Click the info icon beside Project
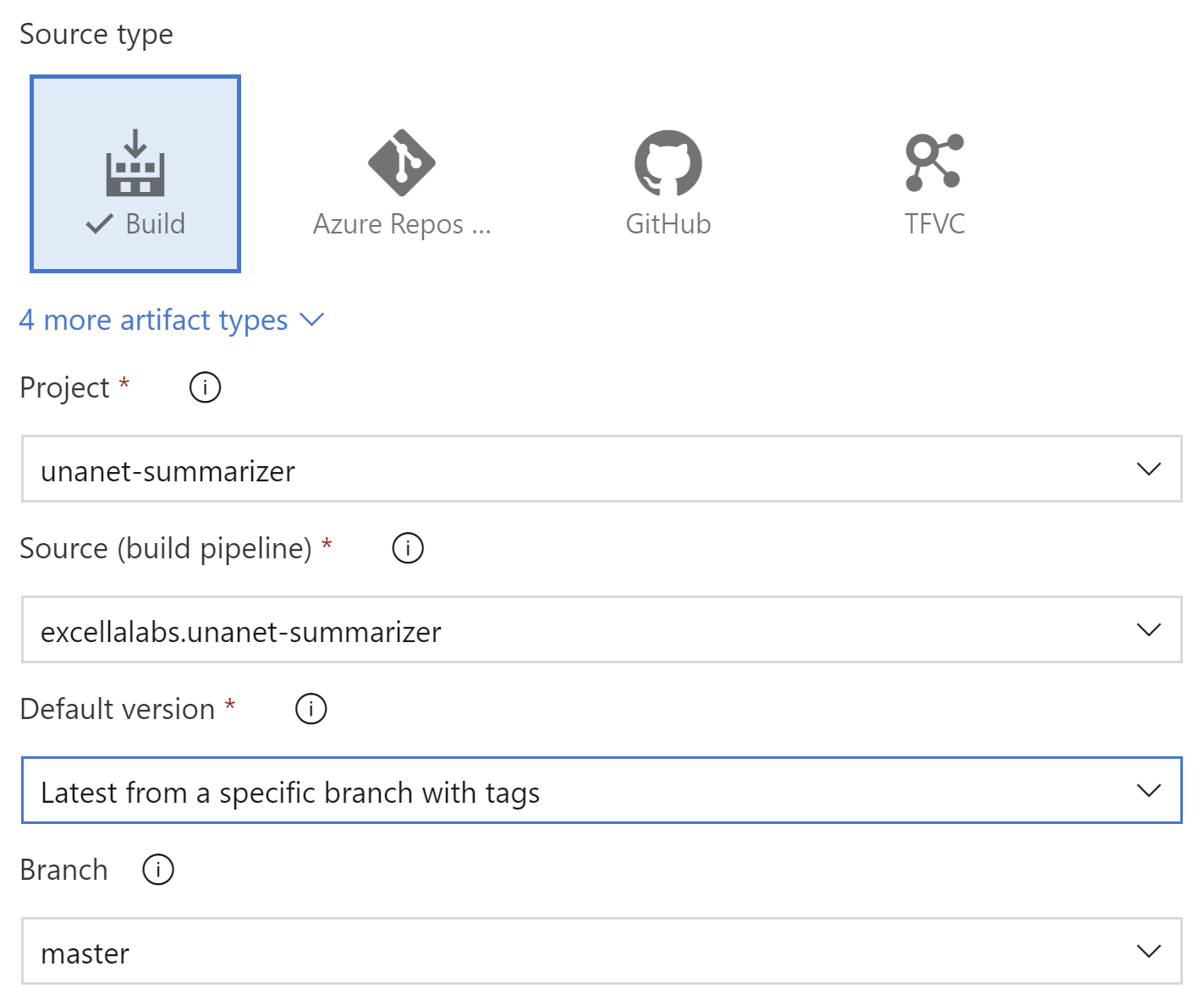This screenshot has width=1204, height=994. (205, 387)
